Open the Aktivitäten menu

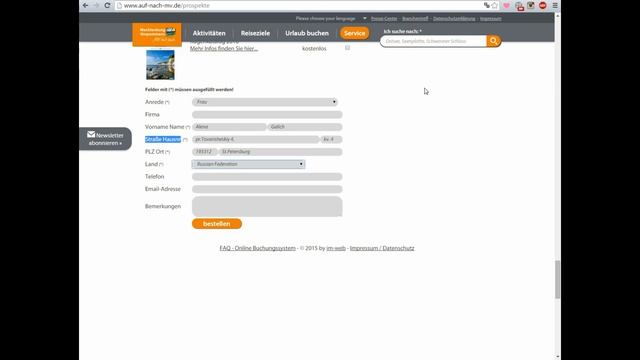209,33
